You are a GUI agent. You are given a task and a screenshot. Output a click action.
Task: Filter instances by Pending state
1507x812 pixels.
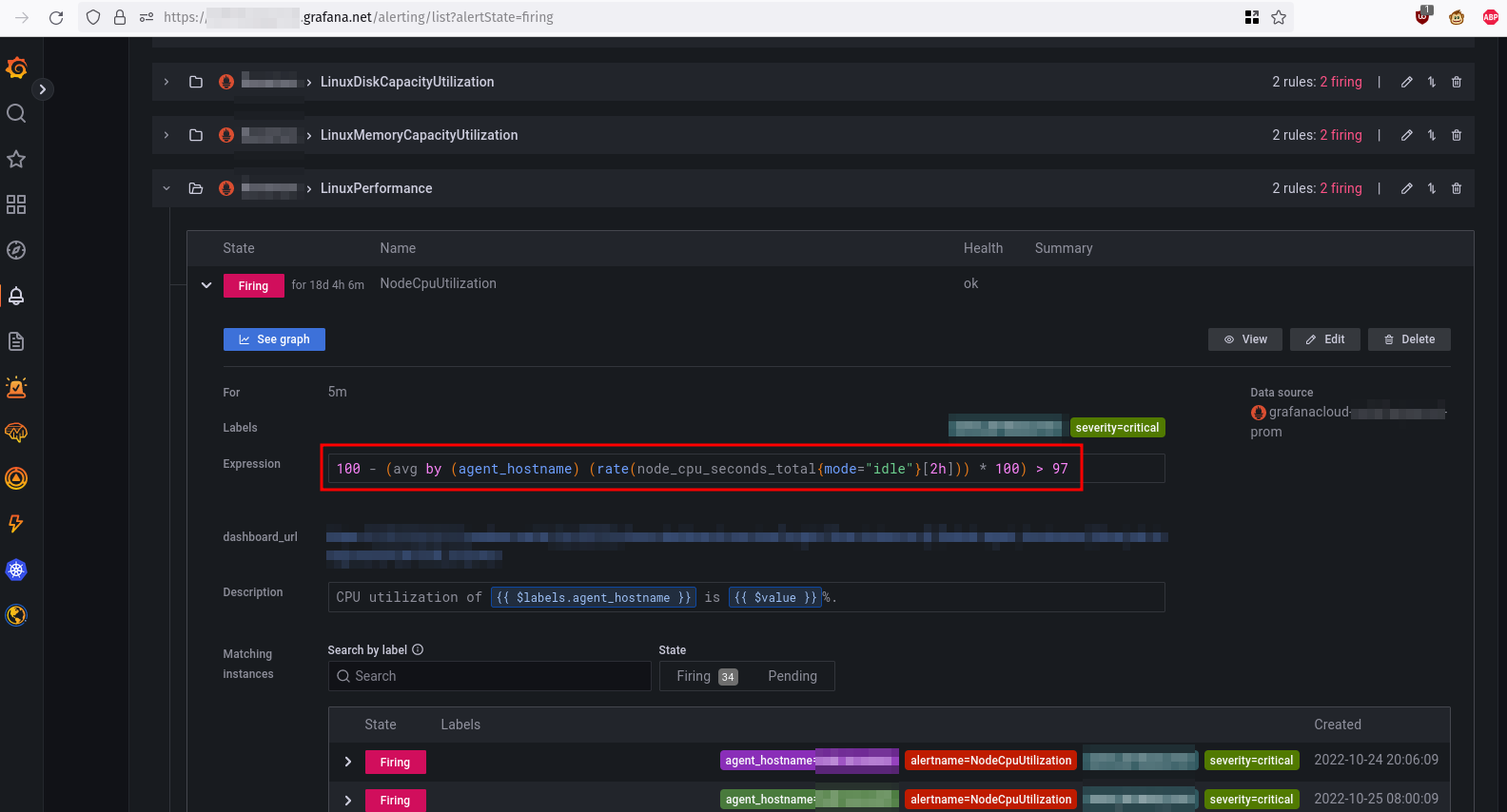tap(793, 676)
